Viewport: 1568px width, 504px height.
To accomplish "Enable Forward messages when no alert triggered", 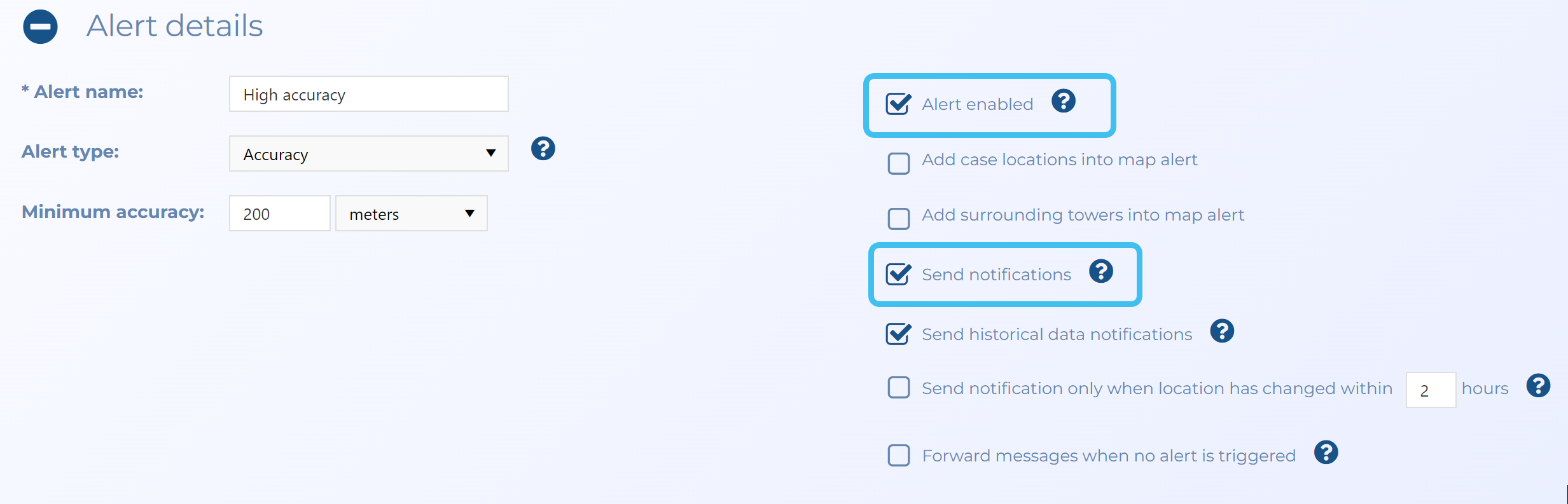I will click(x=898, y=455).
